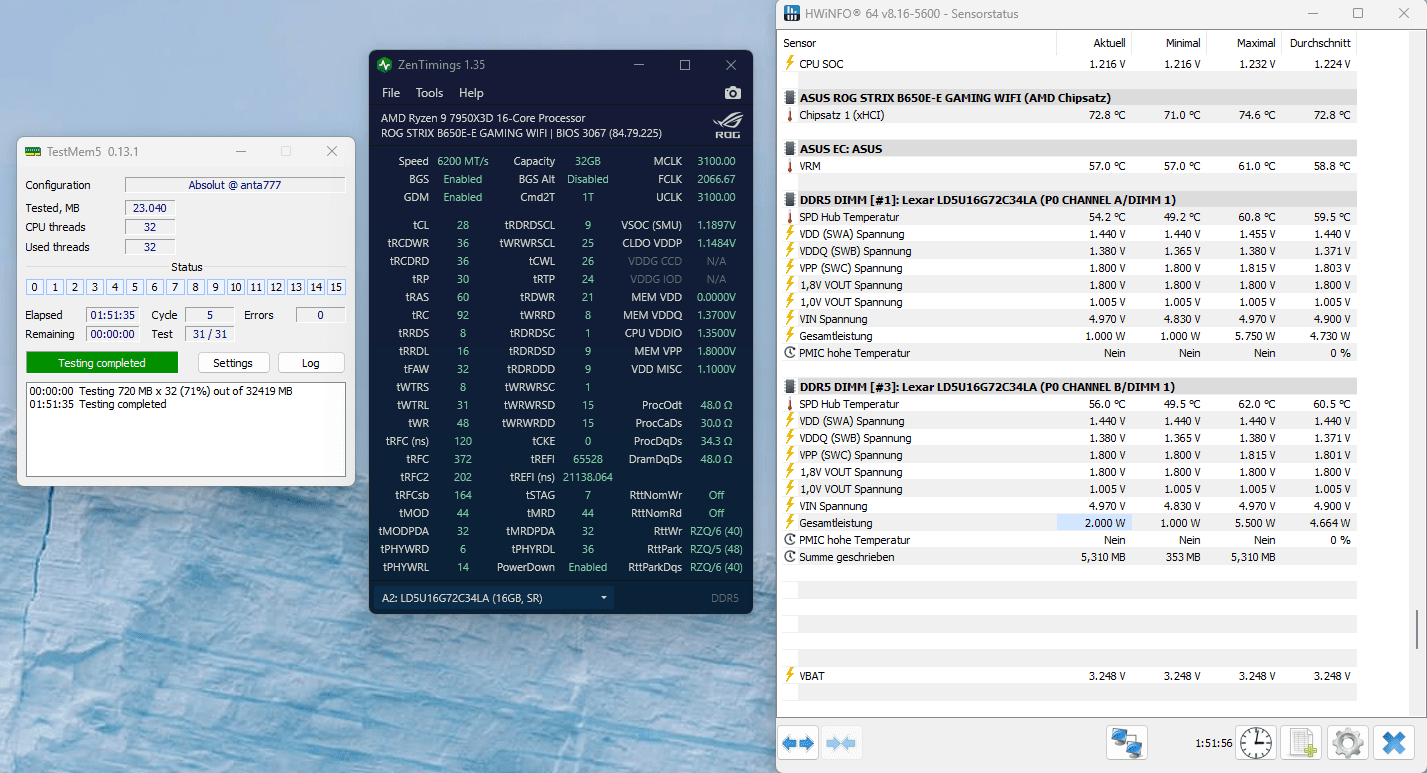The image size is (1427, 773).
Task: Click the FCLK value 2066.67
Action: coord(716,179)
